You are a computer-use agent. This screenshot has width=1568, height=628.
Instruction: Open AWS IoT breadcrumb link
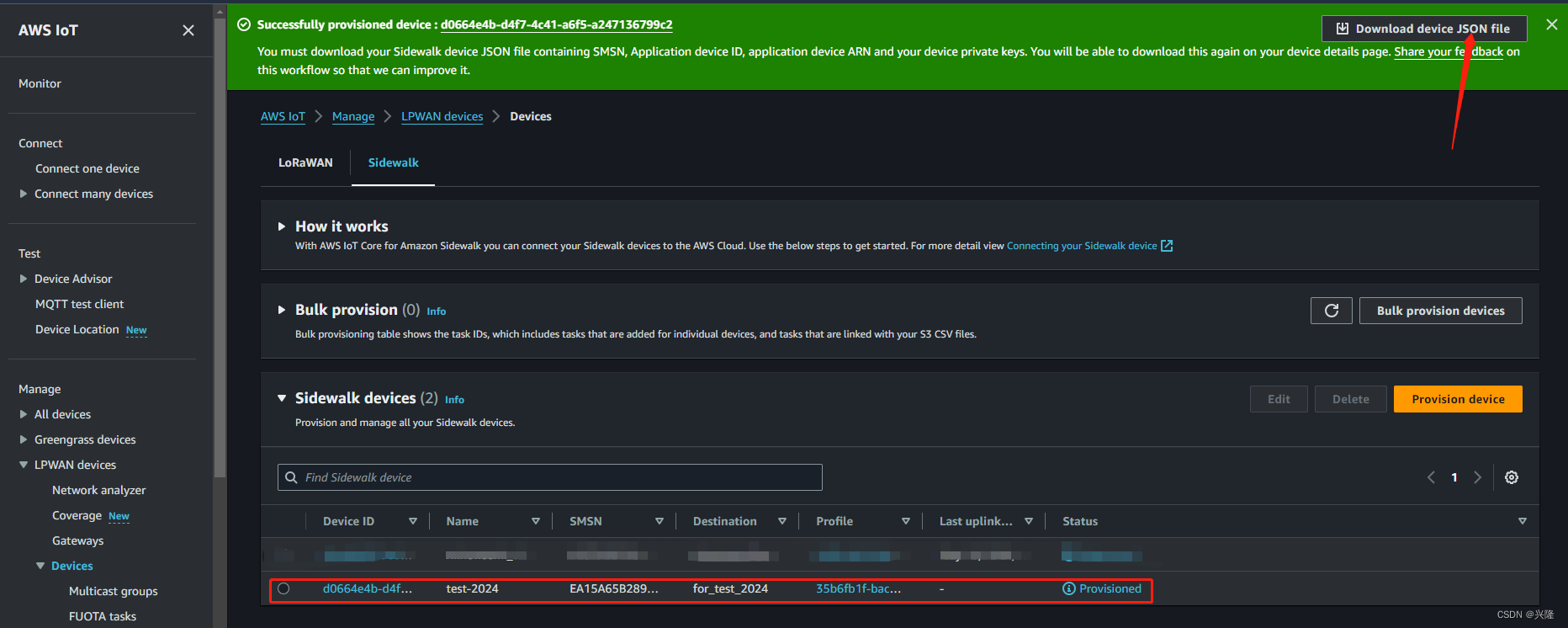(x=283, y=116)
